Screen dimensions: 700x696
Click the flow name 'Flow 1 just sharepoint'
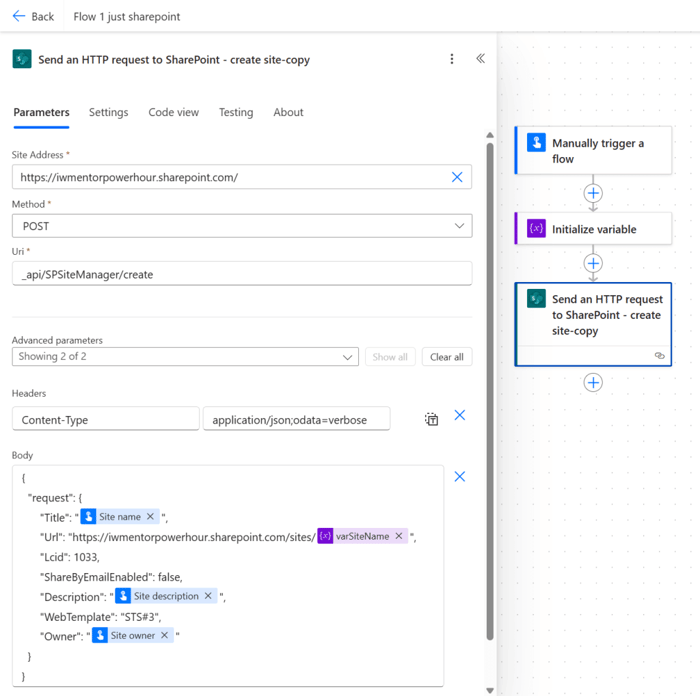click(x=127, y=17)
